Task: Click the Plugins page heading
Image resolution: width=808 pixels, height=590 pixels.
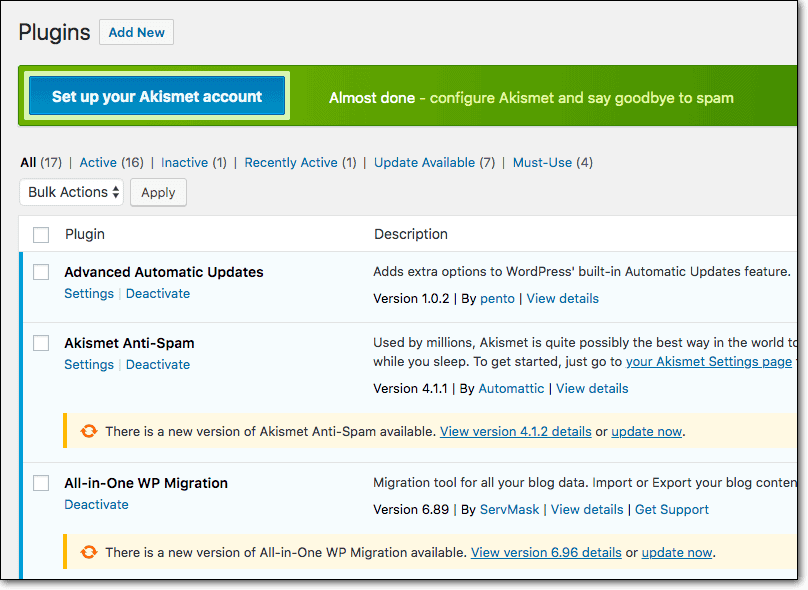Action: [54, 32]
